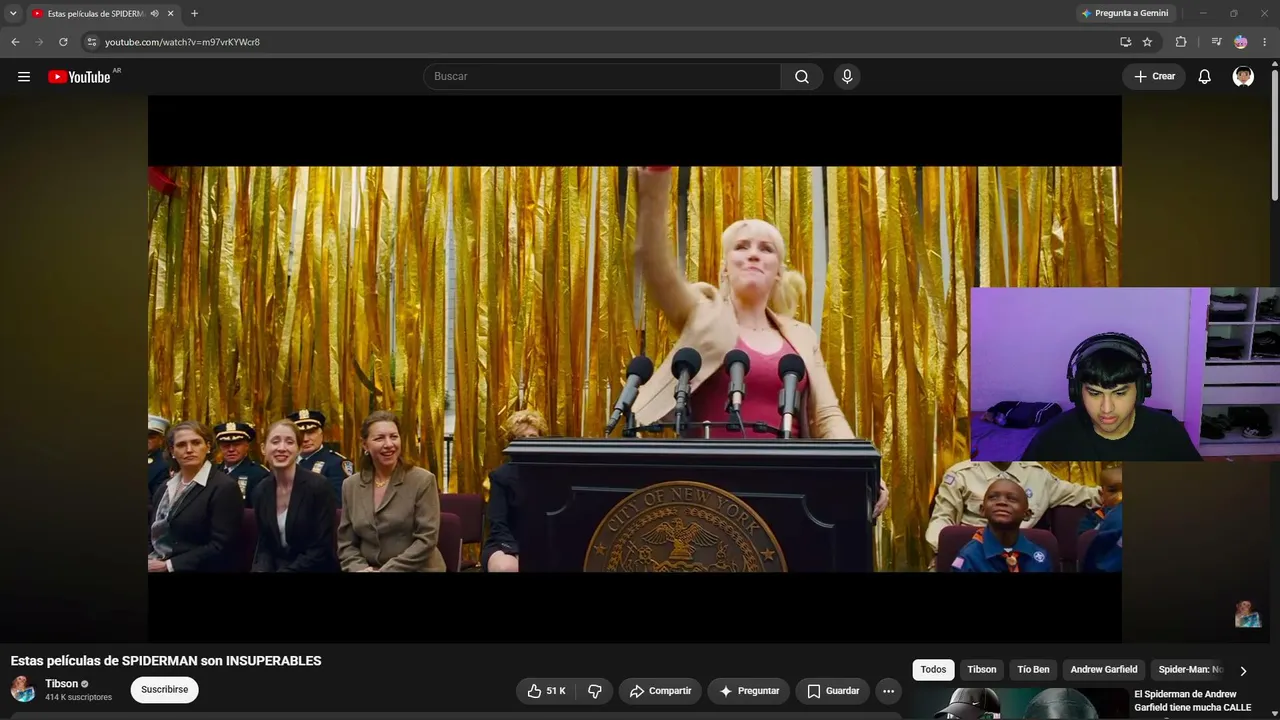View site information icon in address bar
Image resolution: width=1280 pixels, height=720 pixels.
pyautogui.click(x=92, y=42)
